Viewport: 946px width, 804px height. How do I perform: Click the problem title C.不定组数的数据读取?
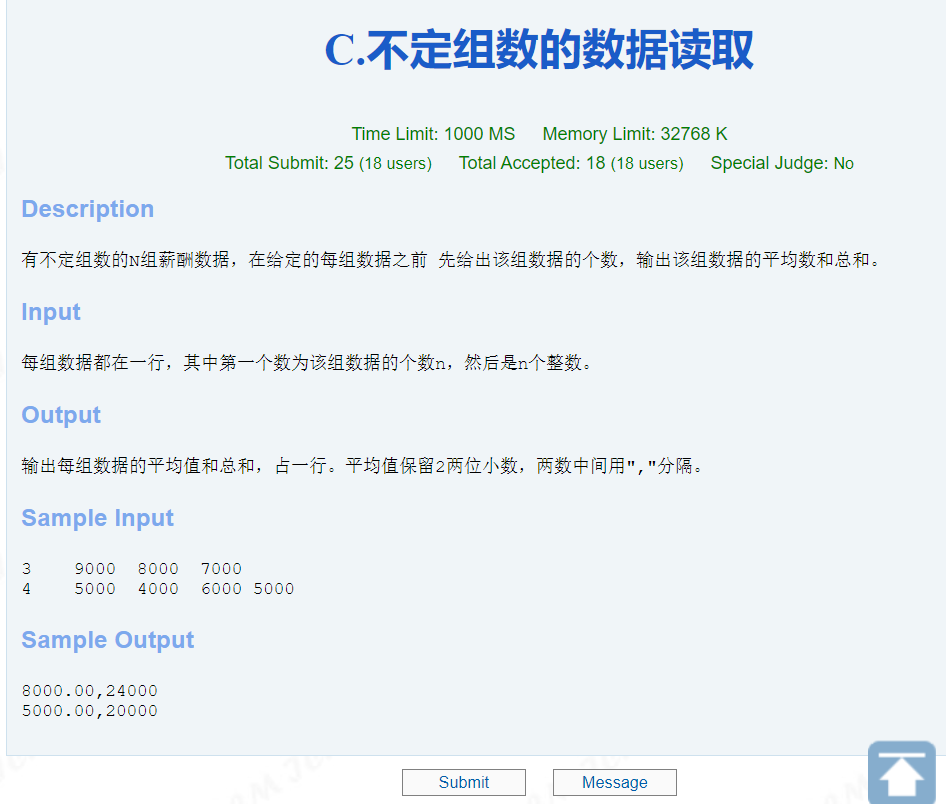tap(539, 50)
